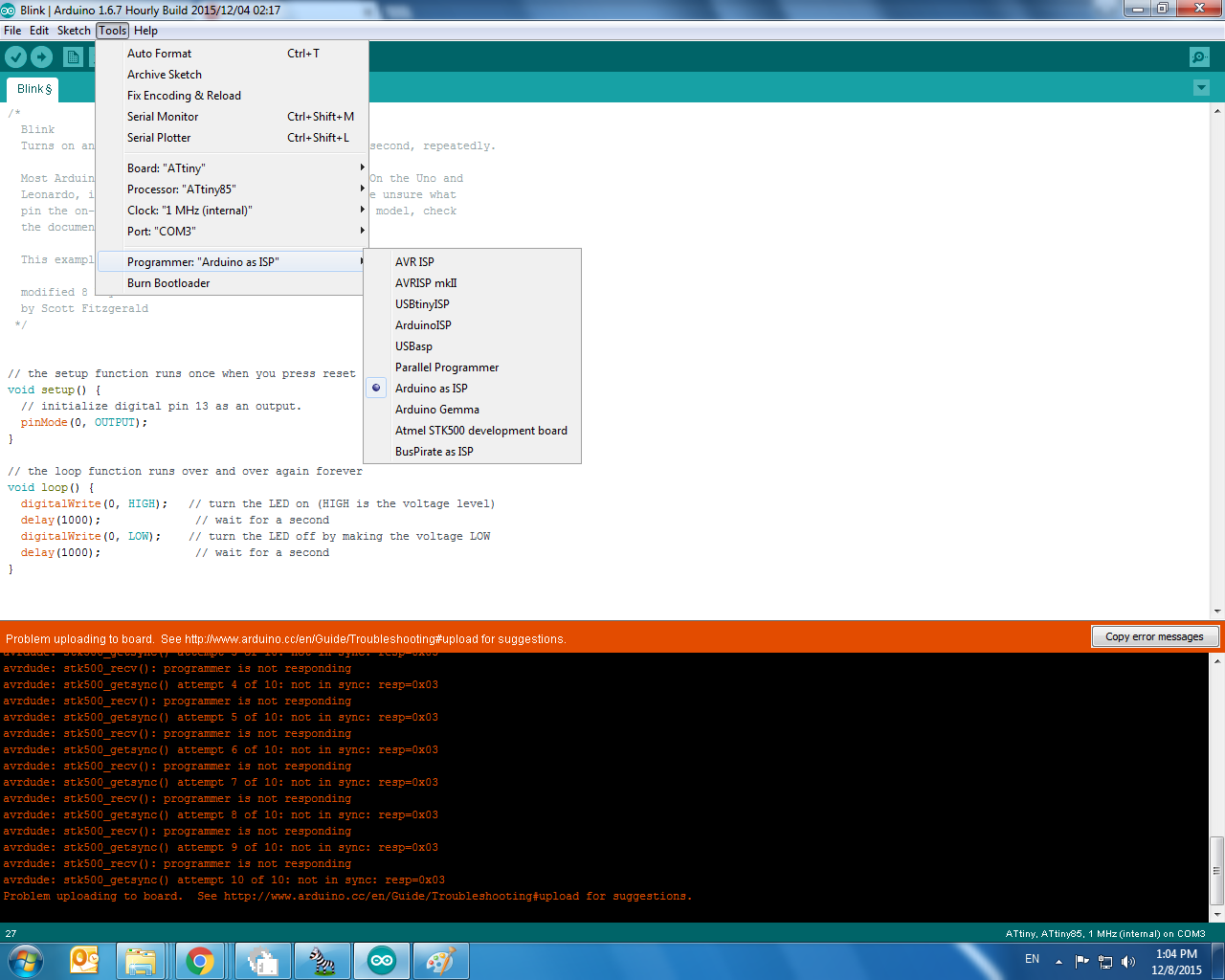Viewport: 1225px width, 980px height.
Task: Click the New sketch document icon
Action: point(73,57)
